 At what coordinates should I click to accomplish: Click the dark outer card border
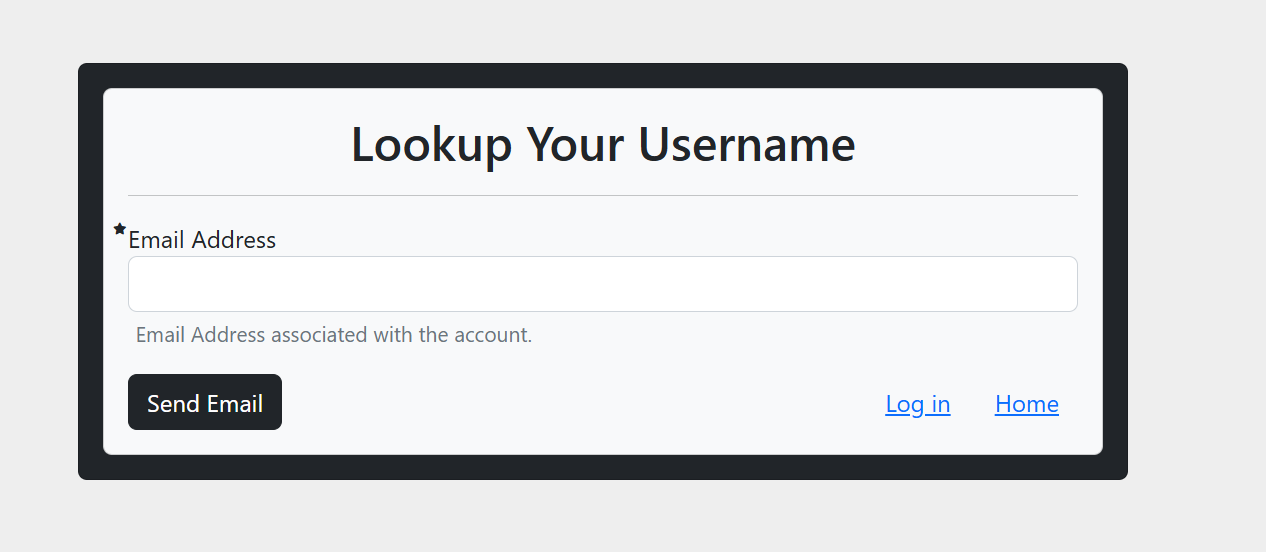90,271
